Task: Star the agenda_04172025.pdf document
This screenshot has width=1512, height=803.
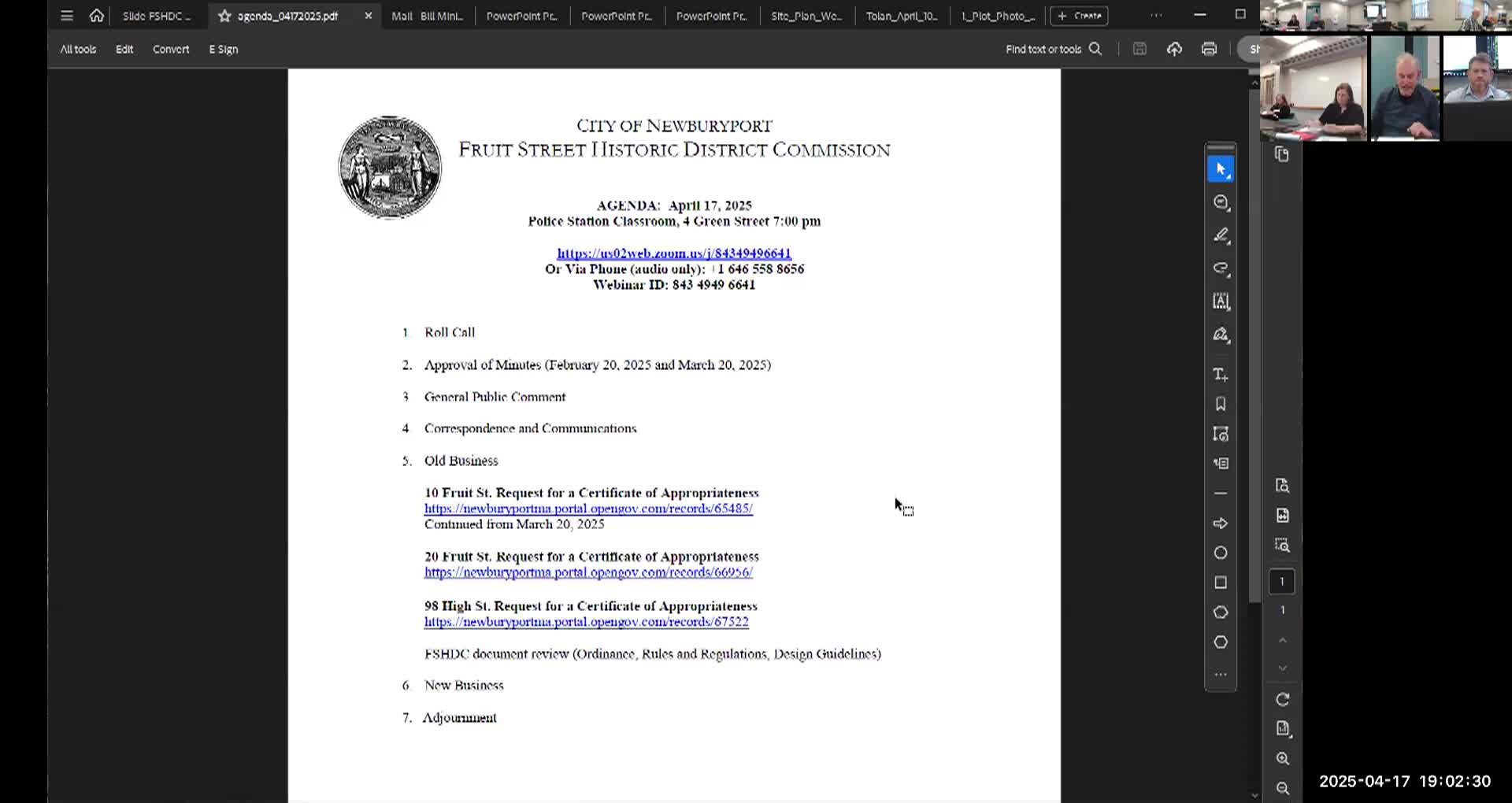Action: tap(224, 16)
